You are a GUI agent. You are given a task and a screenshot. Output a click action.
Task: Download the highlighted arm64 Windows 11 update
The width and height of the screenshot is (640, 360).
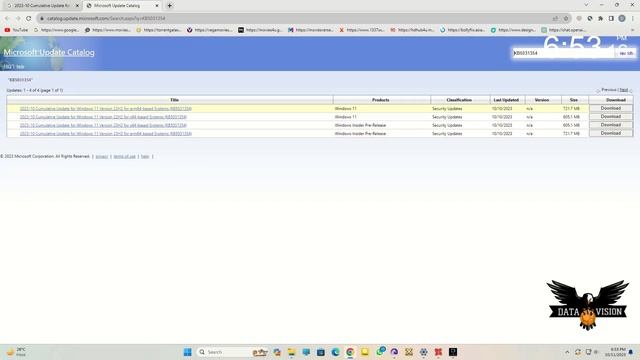coord(611,108)
